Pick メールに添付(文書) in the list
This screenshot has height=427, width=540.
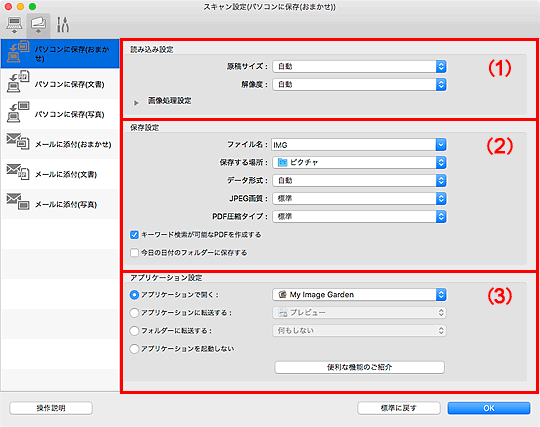pyautogui.click(x=60, y=174)
